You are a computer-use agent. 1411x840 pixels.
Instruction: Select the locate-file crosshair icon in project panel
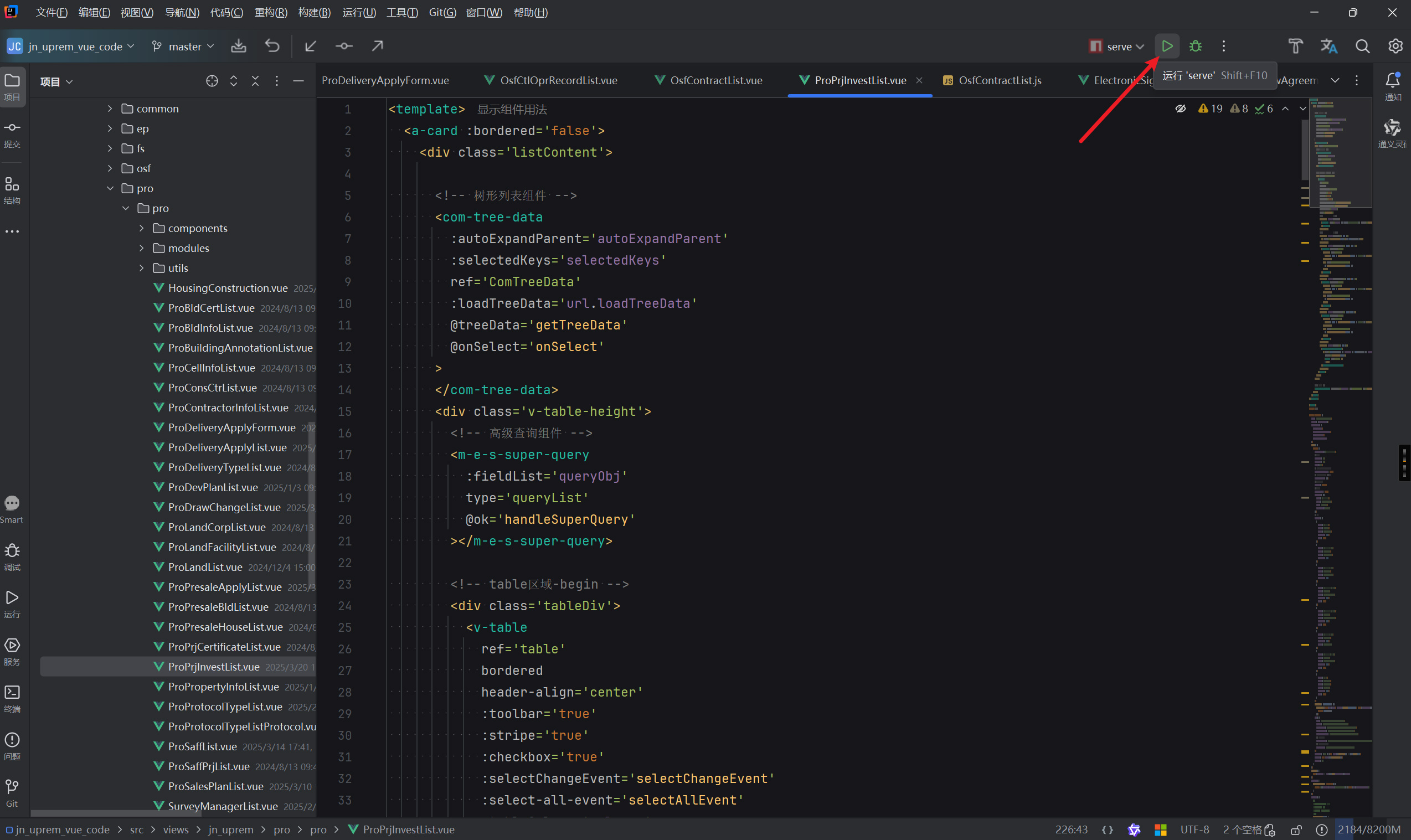point(212,81)
